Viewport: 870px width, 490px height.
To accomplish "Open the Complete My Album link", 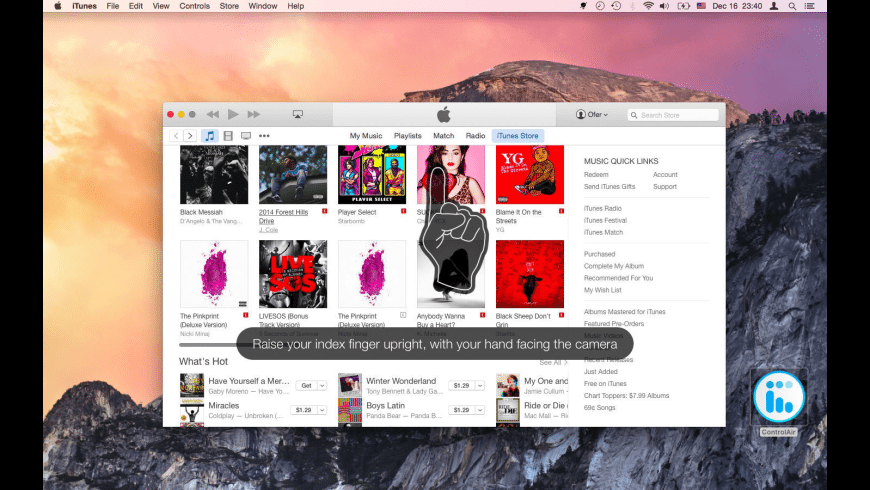I will point(614,266).
